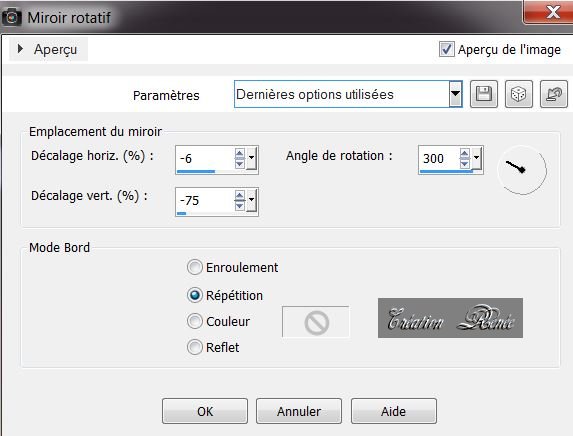573x436 pixels.
Task: Toggle Aperçu de l'image checkbox
Action: coord(447,49)
